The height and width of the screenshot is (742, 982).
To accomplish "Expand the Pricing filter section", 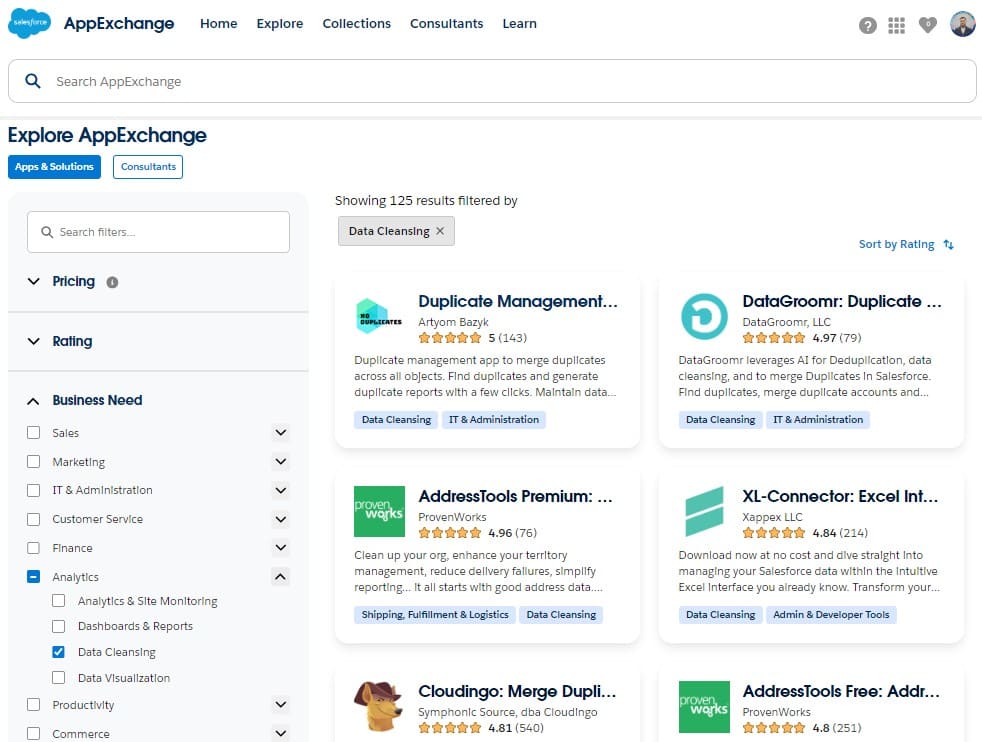I will click(x=34, y=281).
